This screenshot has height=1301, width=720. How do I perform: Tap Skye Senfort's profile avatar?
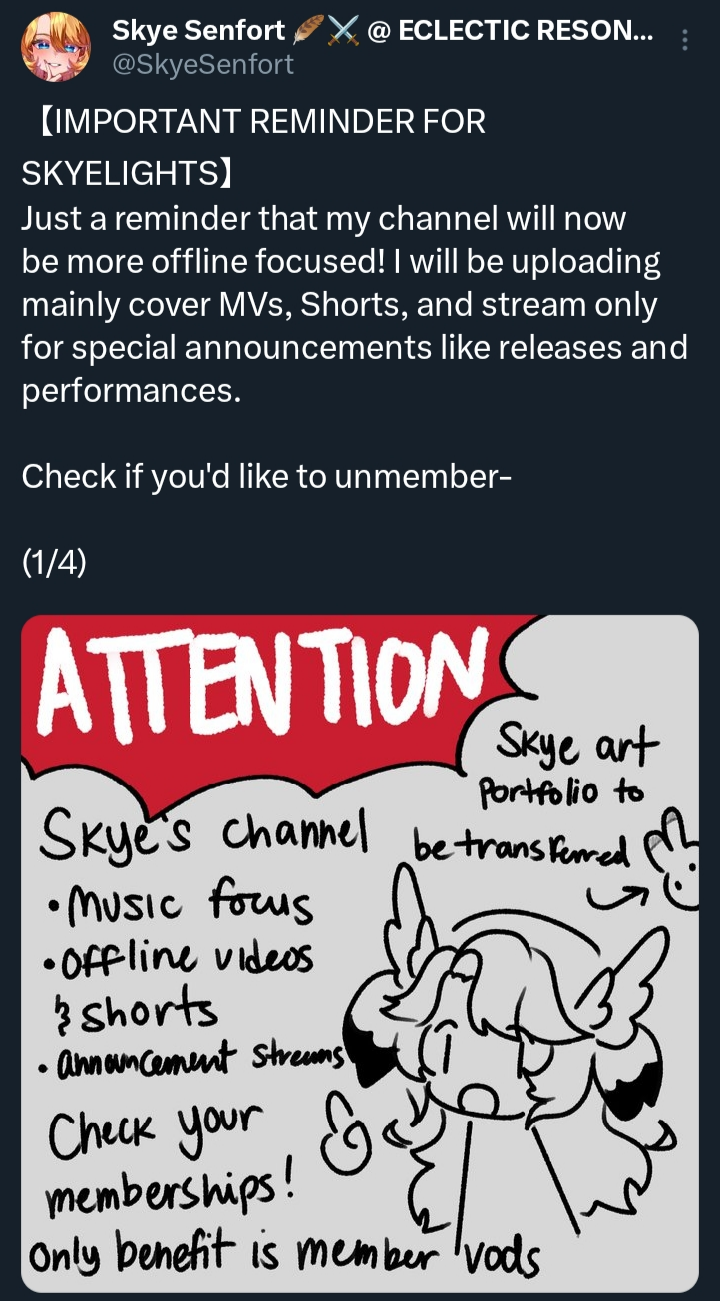pos(56,47)
